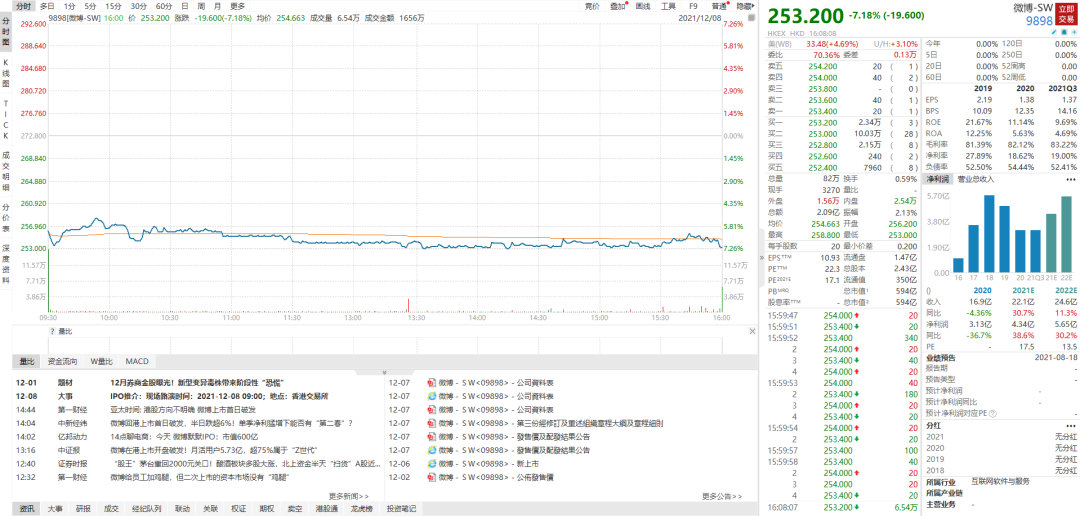Open the TICK view in the left sidebar
1080x516 pixels.
coord(6,121)
